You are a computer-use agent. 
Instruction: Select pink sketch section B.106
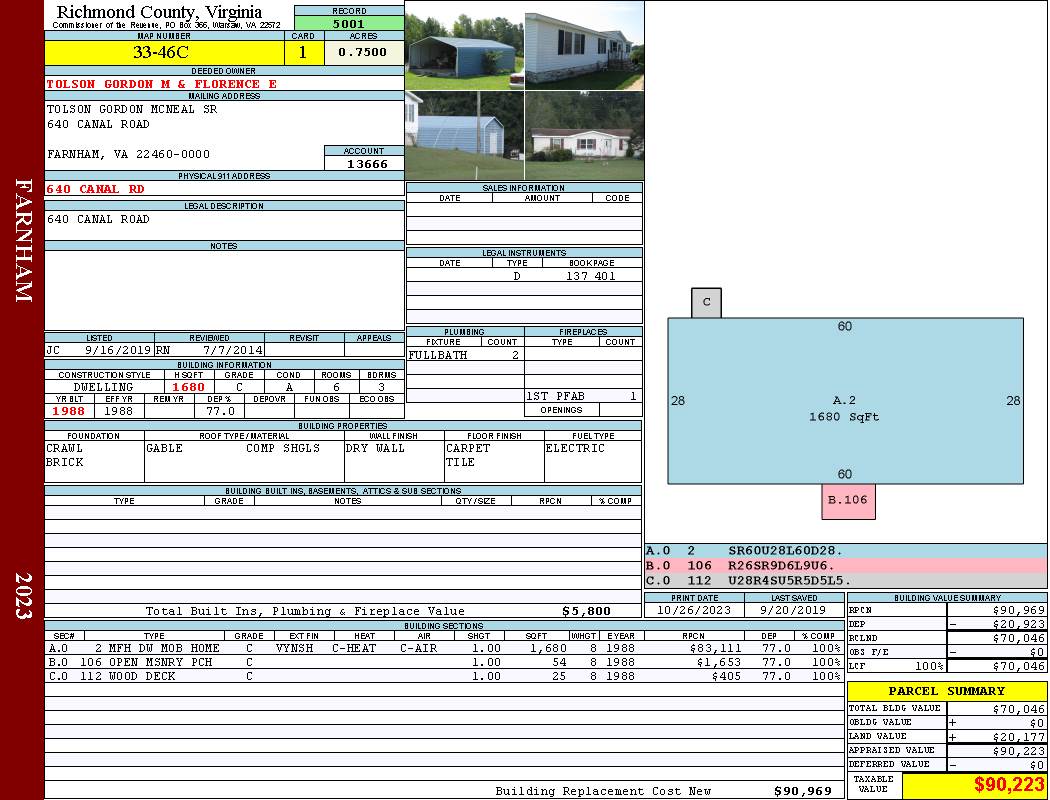tap(848, 501)
